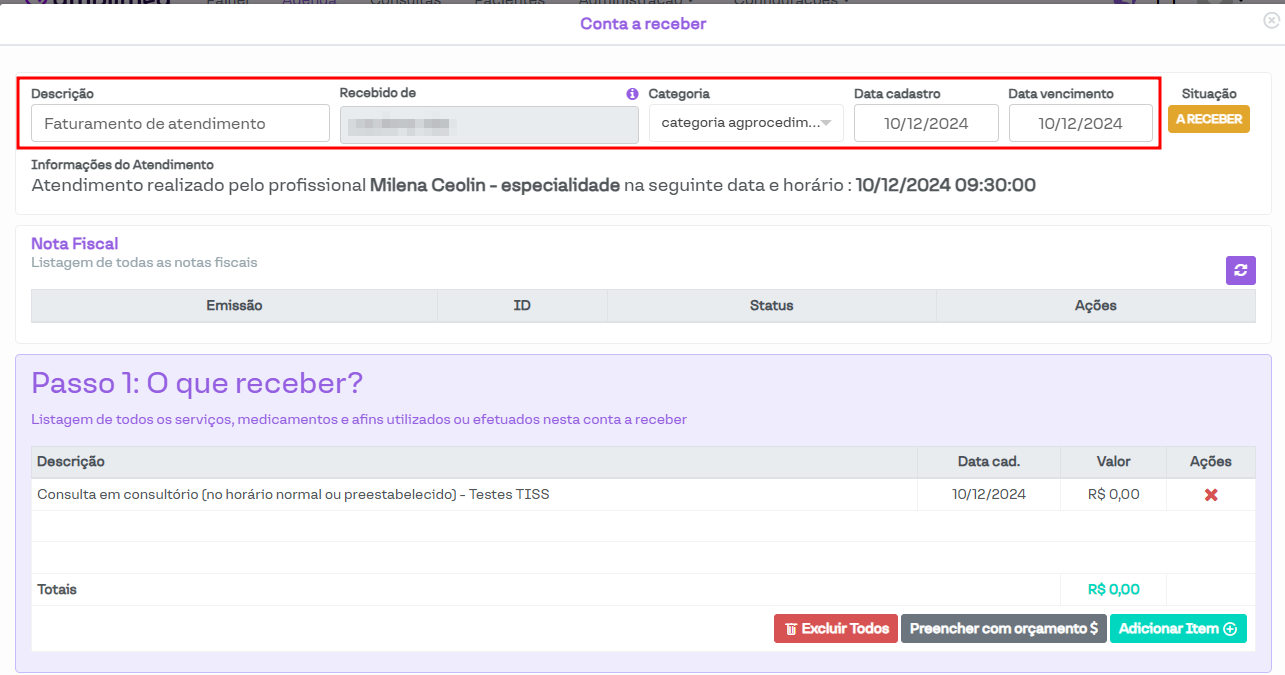Delete the consulta item with red X
This screenshot has width=1285, height=675.
pos(1211,495)
